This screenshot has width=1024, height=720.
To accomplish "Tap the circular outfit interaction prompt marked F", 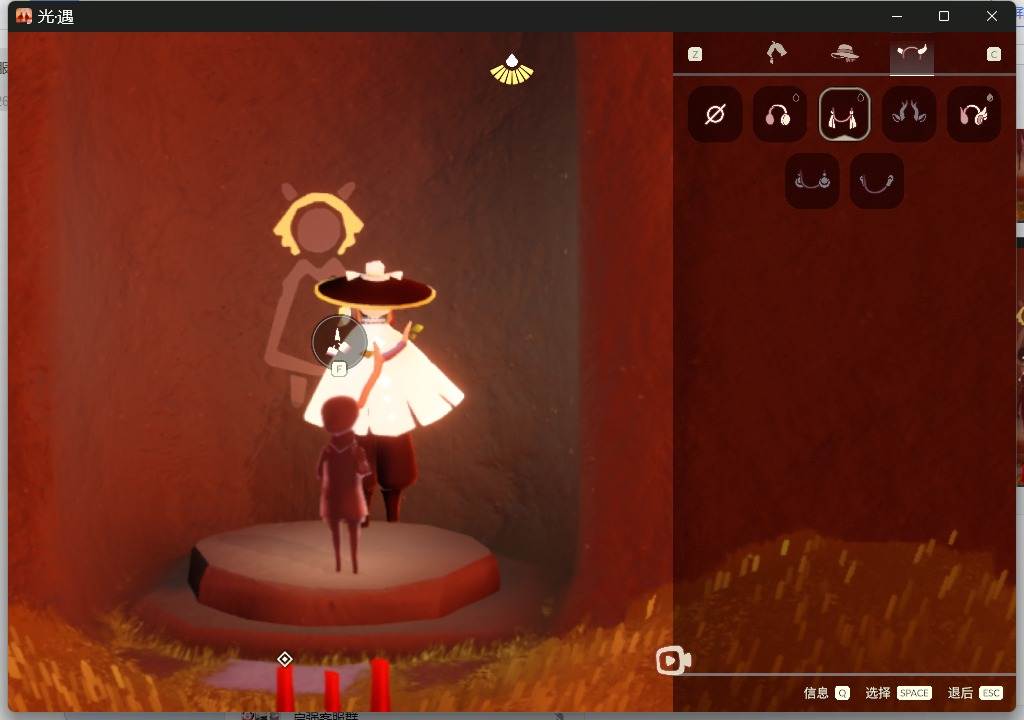I will point(340,342).
